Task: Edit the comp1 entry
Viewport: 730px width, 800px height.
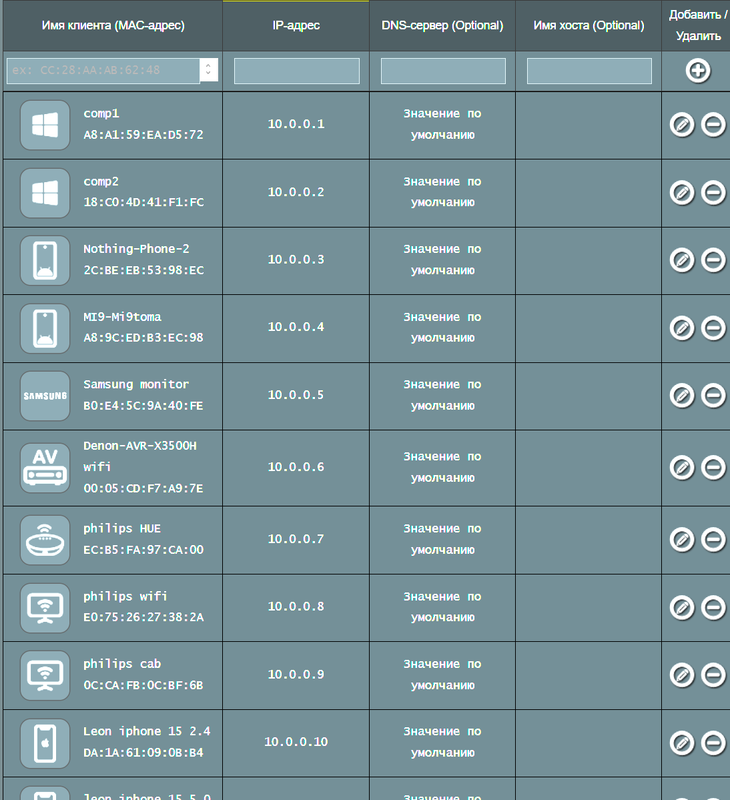Action: point(682,124)
